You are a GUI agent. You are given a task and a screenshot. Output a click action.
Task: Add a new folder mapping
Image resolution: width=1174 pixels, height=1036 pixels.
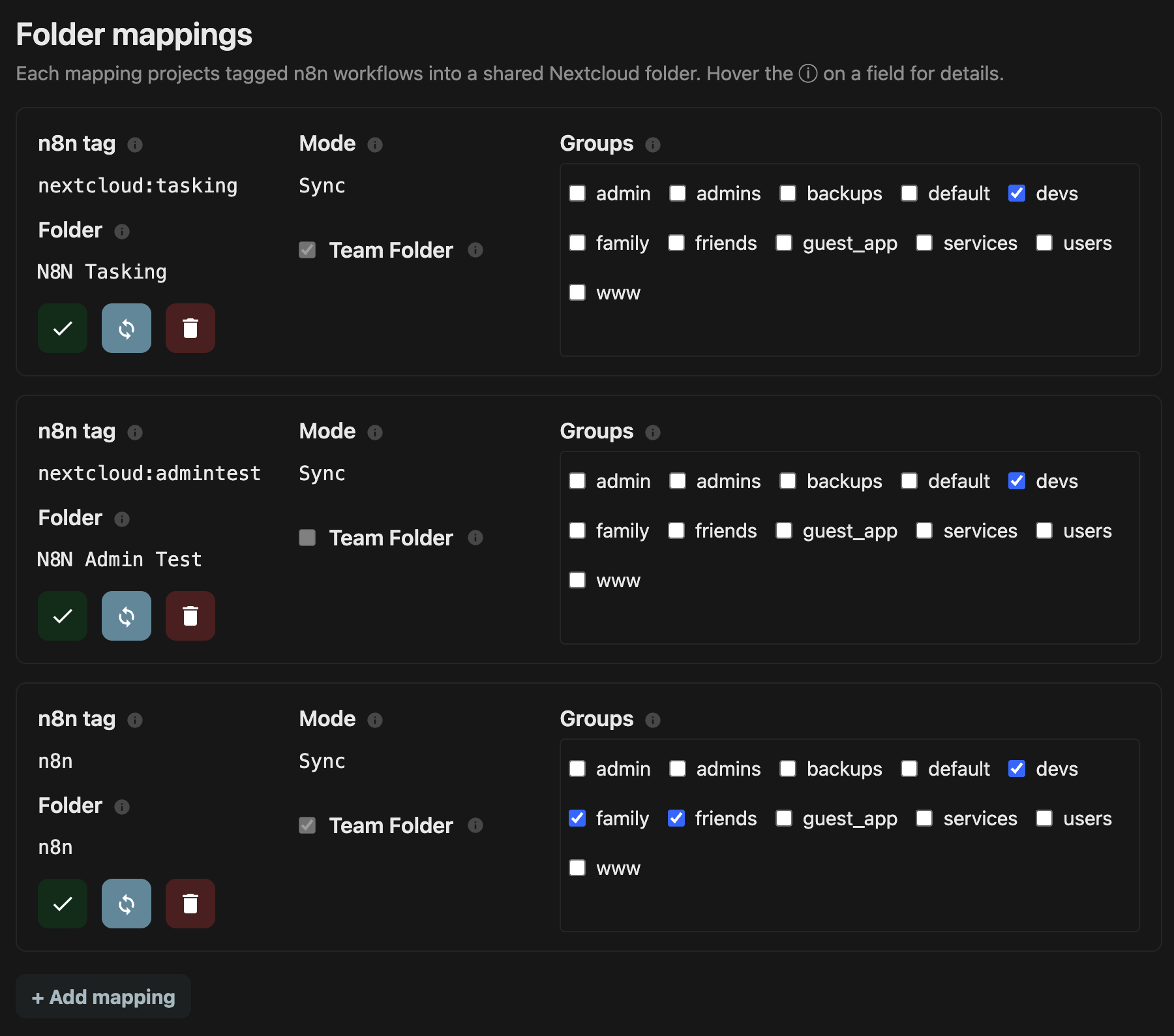tap(103, 996)
